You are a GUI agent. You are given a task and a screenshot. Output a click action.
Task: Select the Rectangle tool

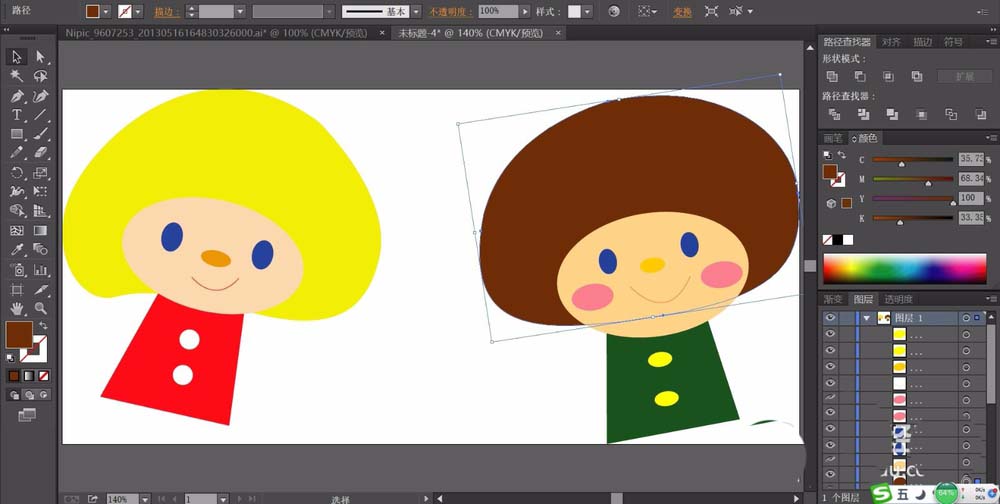click(17, 134)
